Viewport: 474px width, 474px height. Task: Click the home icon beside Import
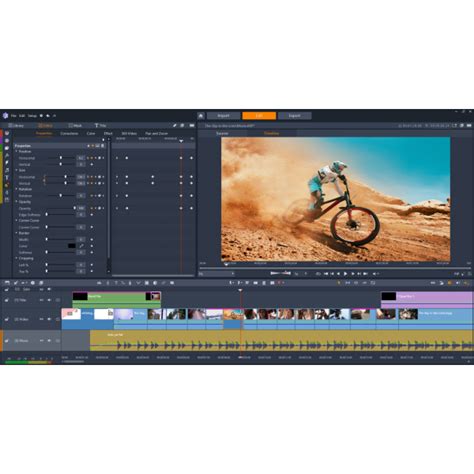coord(201,116)
